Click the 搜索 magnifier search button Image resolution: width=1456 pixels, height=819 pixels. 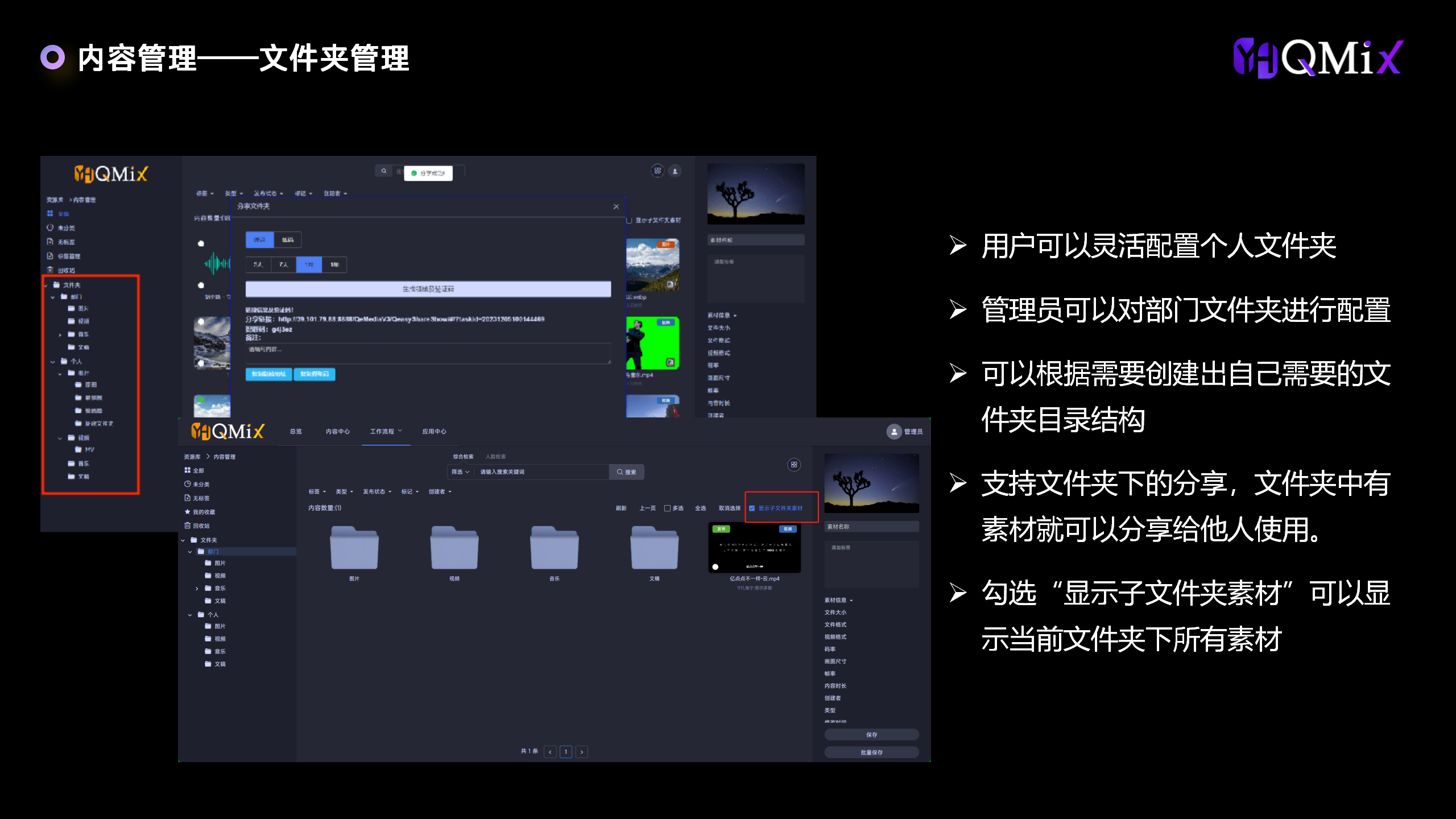626,472
